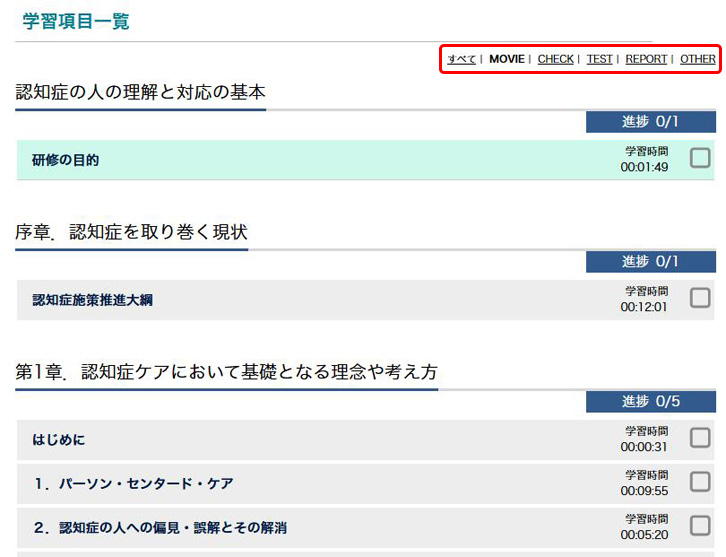
Task: Open lesson 1. パーソン・センタード・ケア
Action: 133,484
